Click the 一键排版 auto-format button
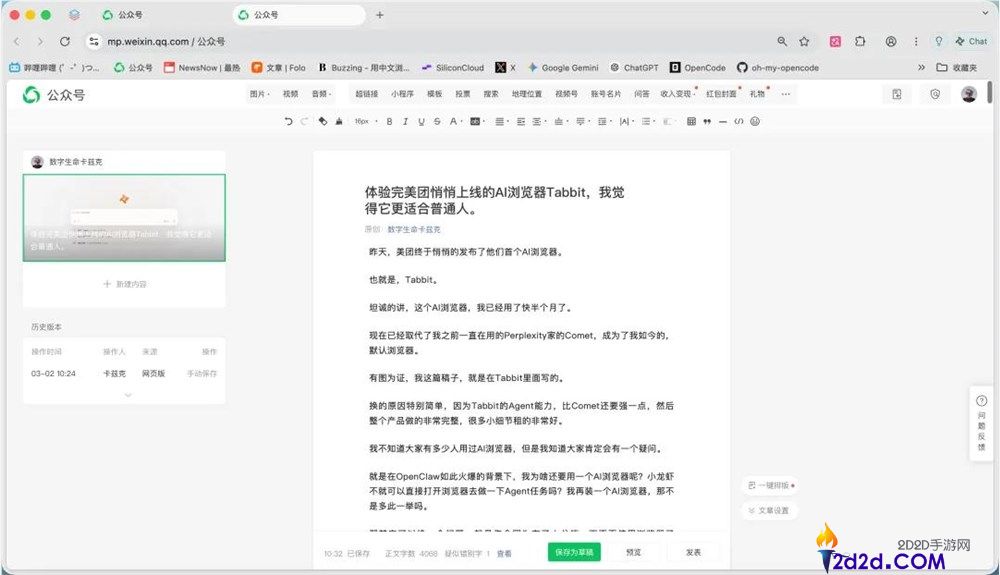The height and width of the screenshot is (575, 1000). [x=770, y=486]
